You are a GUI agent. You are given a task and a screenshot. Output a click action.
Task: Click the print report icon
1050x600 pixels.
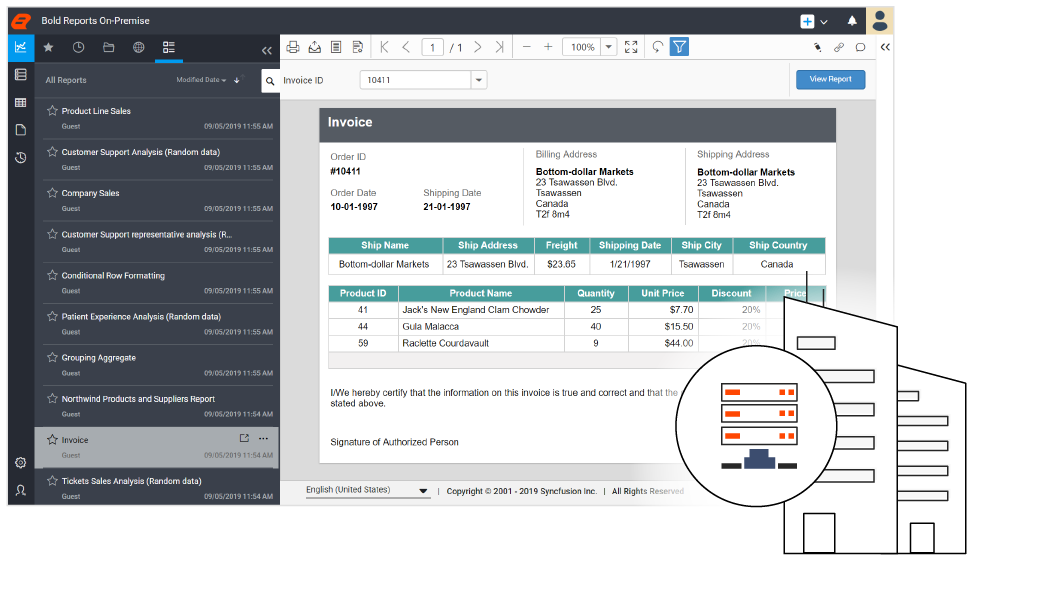(293, 47)
